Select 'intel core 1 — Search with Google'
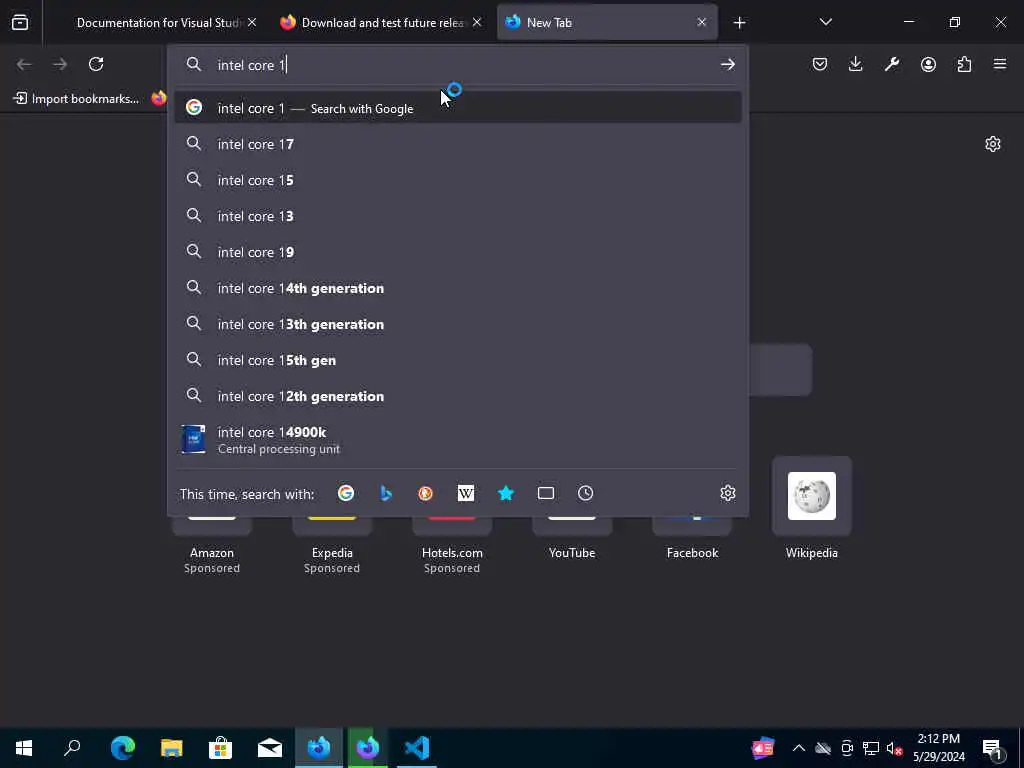The width and height of the screenshot is (1024, 768). (x=457, y=108)
